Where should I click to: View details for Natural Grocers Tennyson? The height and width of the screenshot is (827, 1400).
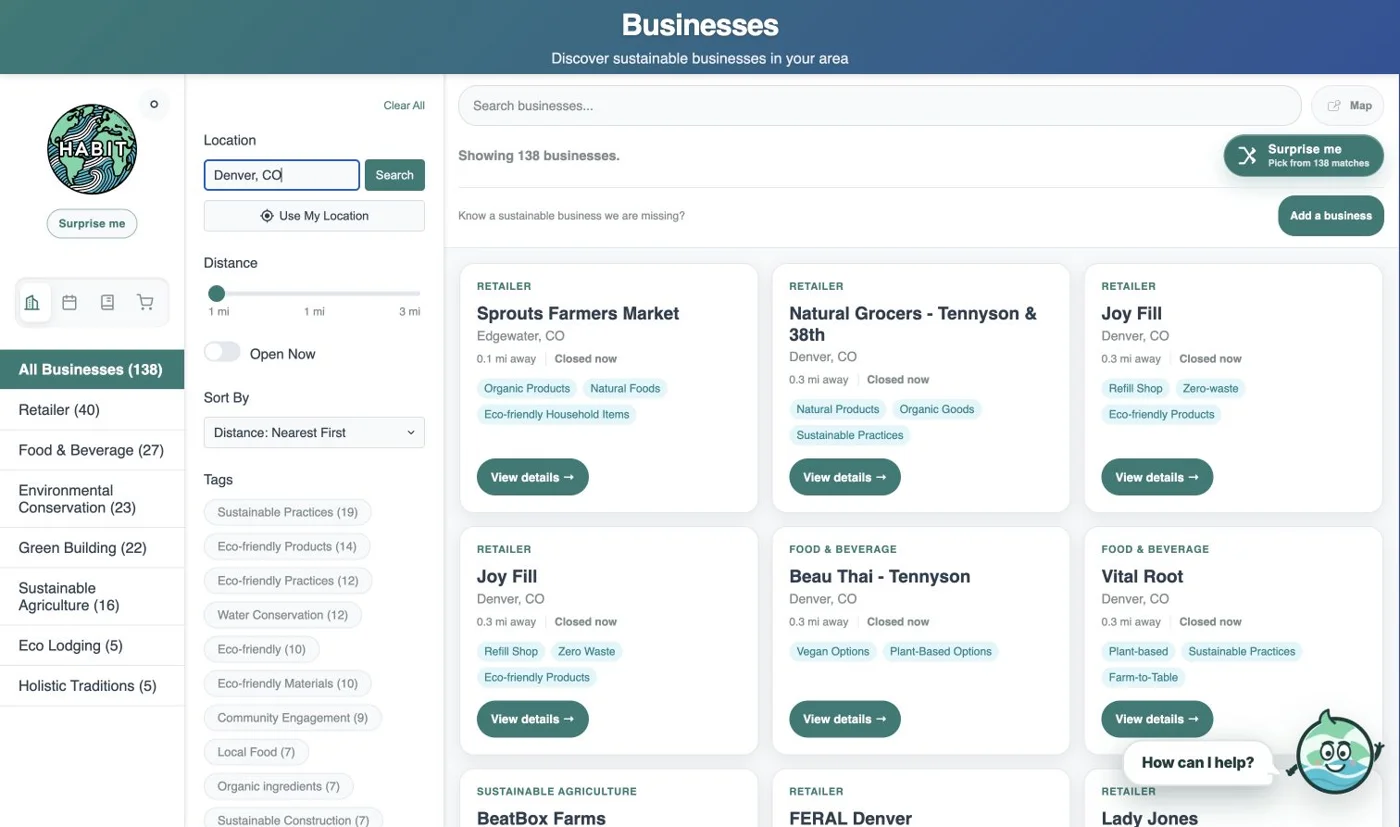[x=844, y=477]
